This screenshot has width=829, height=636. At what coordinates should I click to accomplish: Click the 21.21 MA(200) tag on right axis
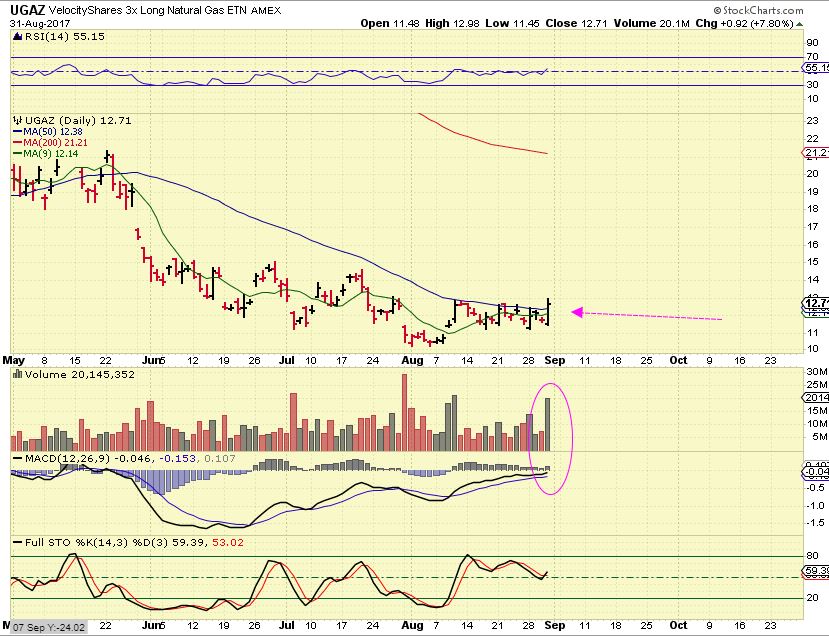coord(816,153)
